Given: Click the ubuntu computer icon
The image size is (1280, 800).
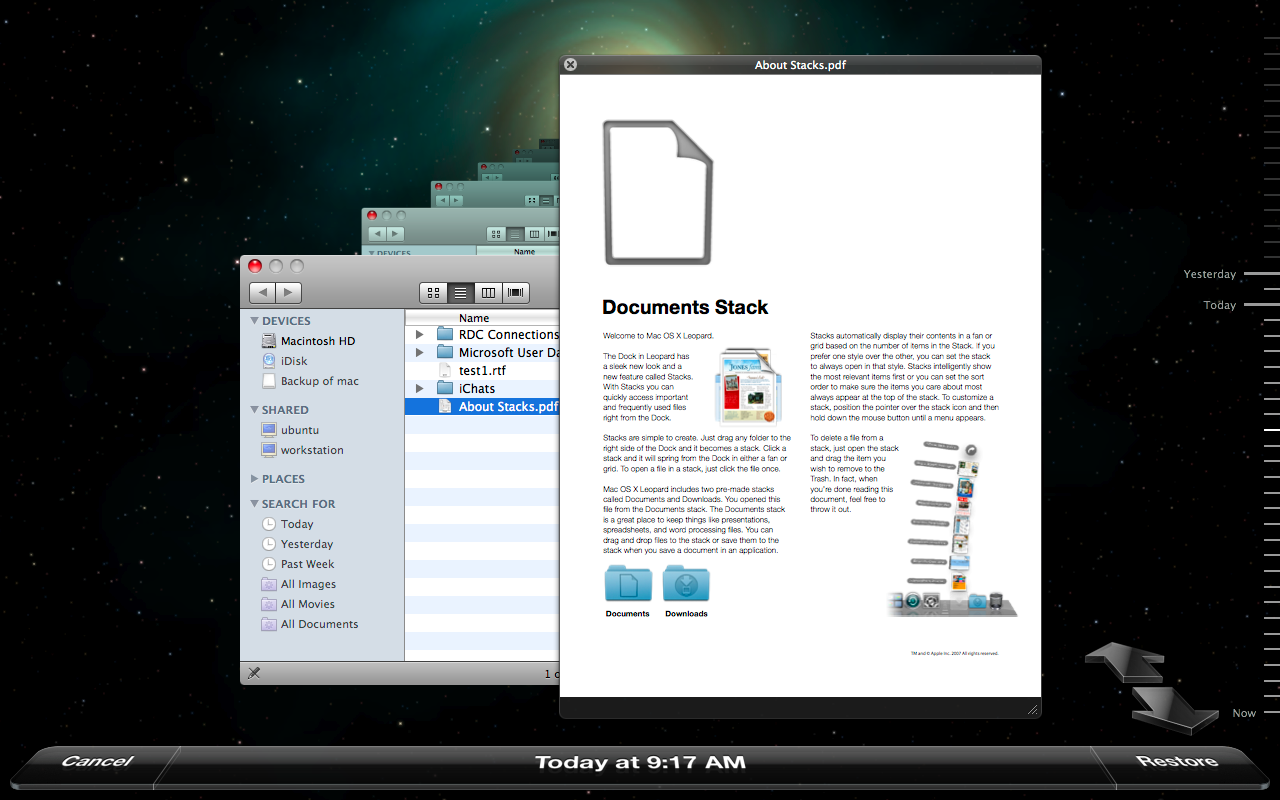Looking at the screenshot, I should pos(269,430).
